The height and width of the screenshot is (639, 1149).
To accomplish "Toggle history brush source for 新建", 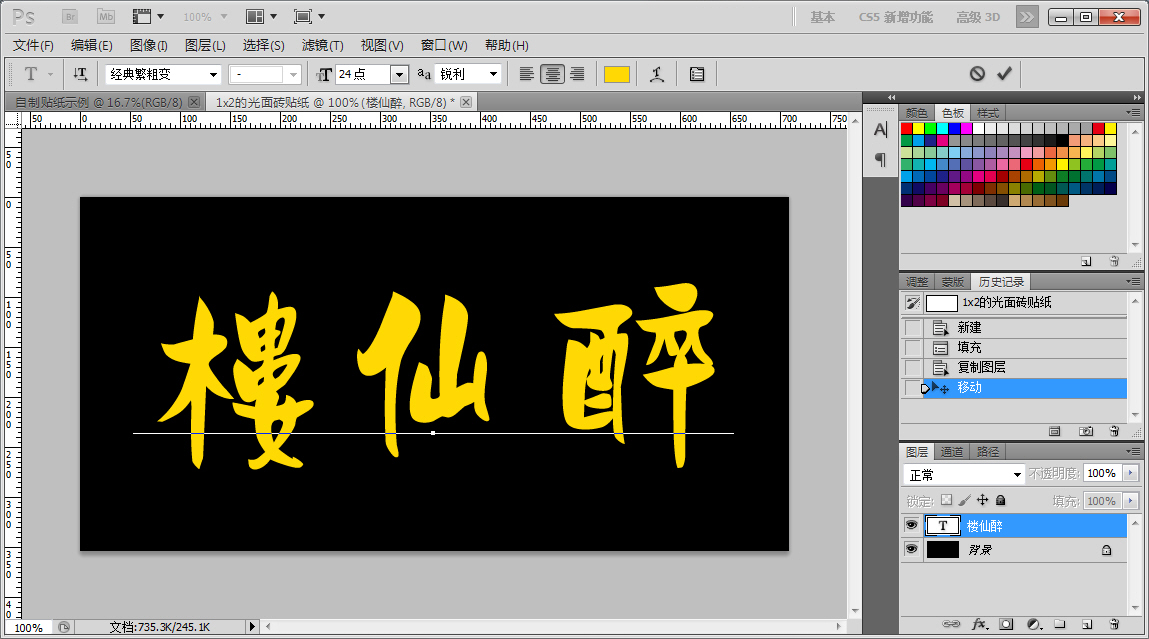I will click(912, 327).
